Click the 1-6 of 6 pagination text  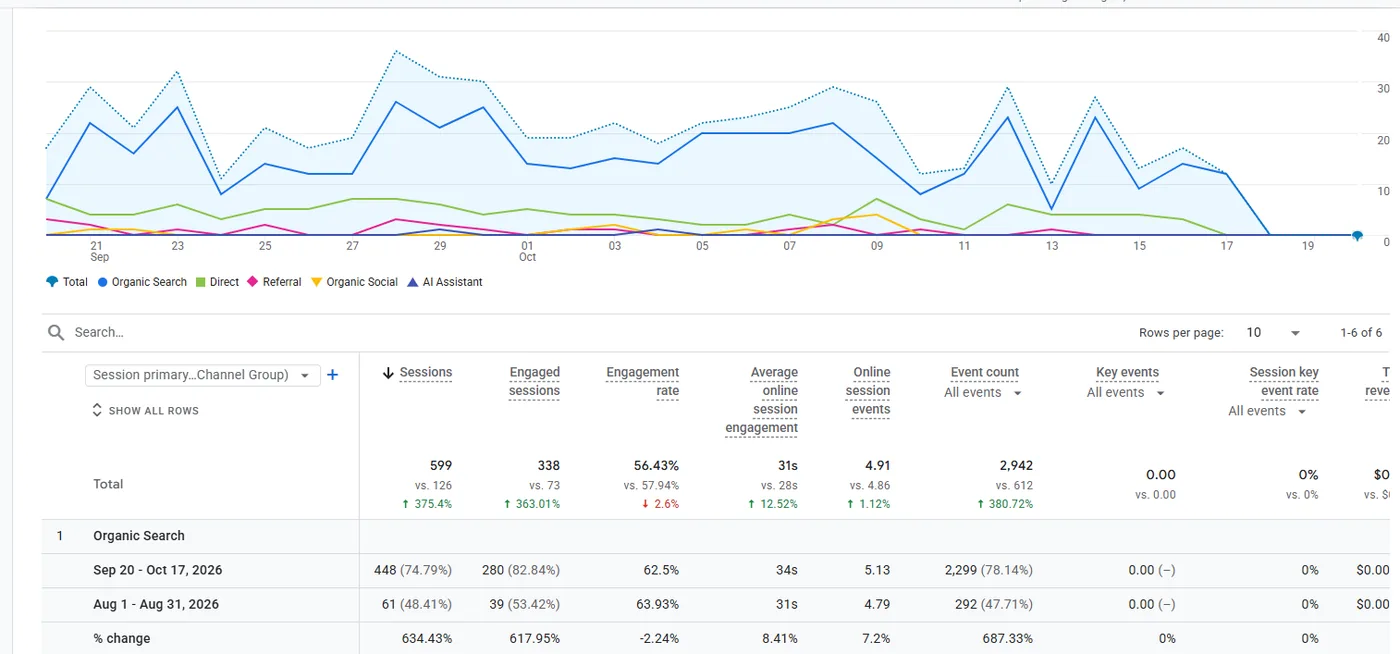[x=1361, y=332]
